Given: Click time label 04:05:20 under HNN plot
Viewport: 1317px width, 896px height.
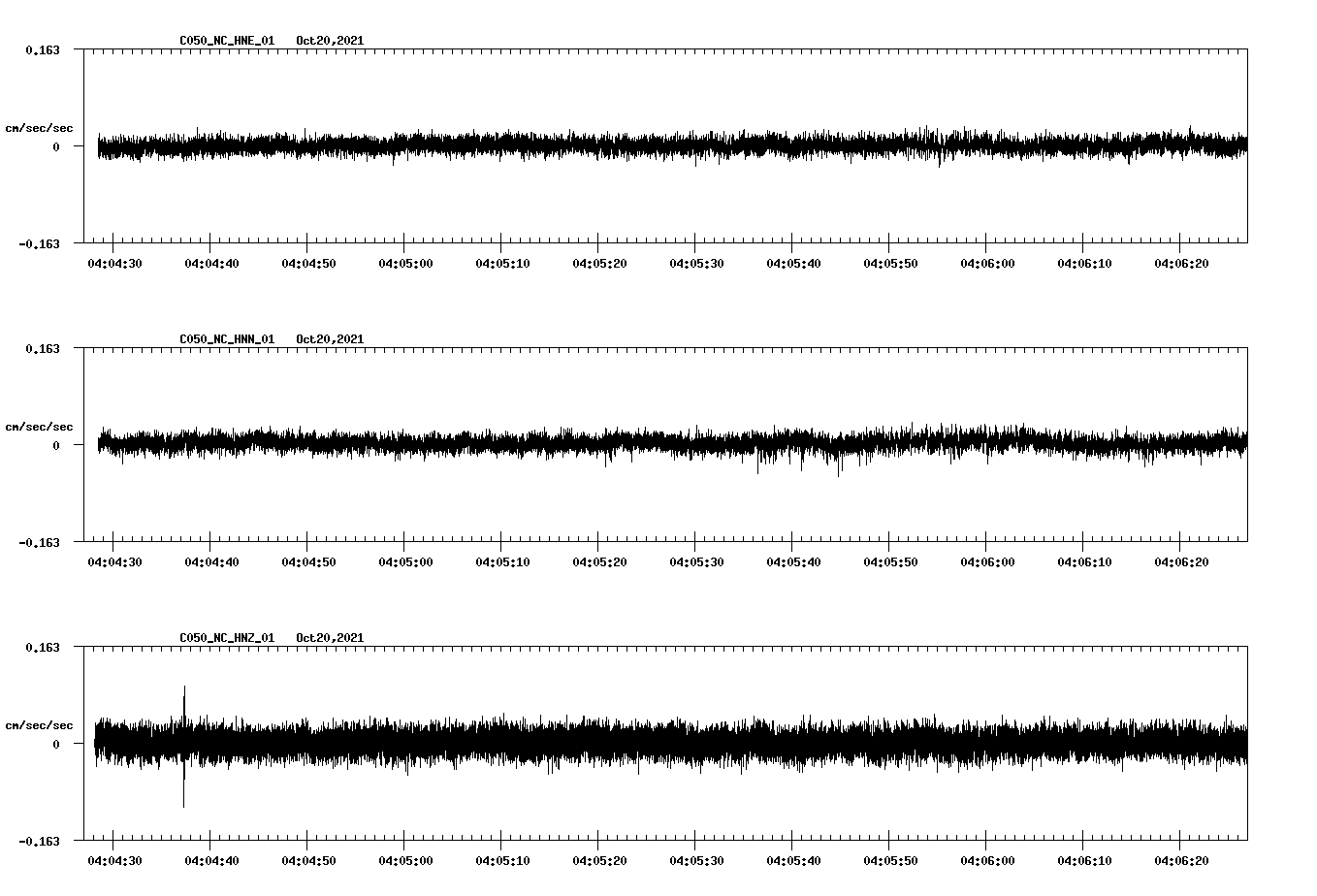Looking at the screenshot, I should (x=599, y=562).
